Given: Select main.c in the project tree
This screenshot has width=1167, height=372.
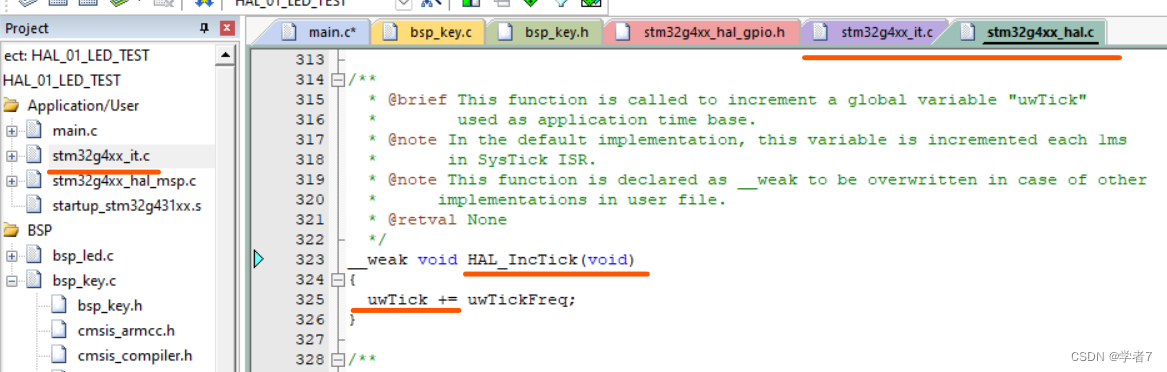Looking at the screenshot, I should tap(74, 131).
